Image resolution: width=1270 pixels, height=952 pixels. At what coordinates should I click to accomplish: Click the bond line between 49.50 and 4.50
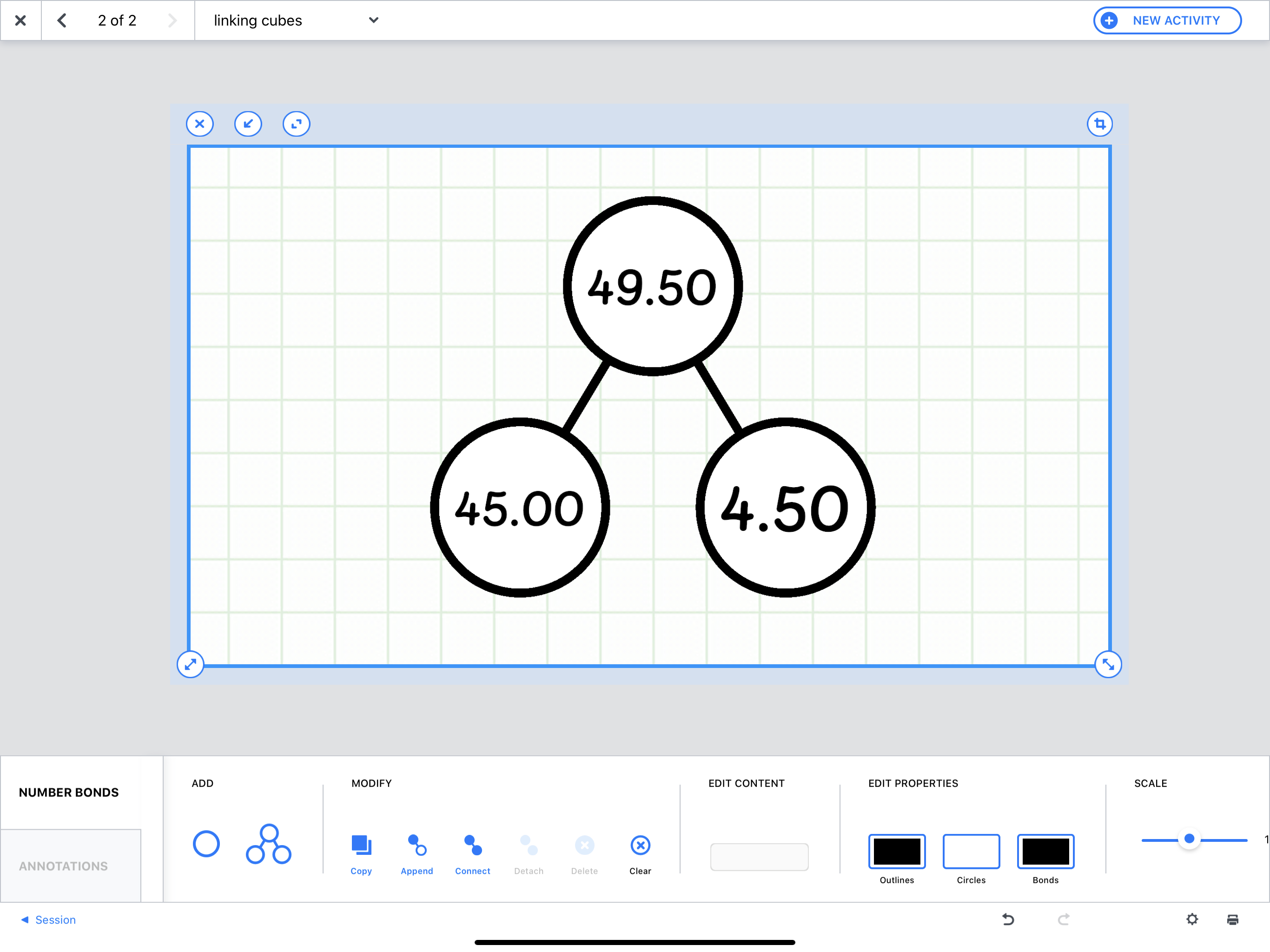pyautogui.click(x=718, y=397)
